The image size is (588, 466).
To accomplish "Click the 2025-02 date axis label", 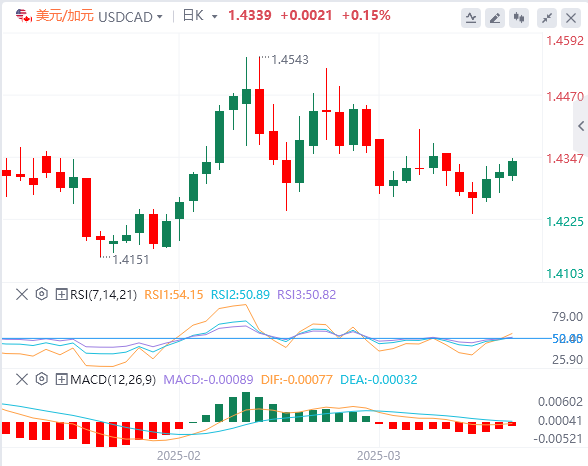I will [x=178, y=456].
